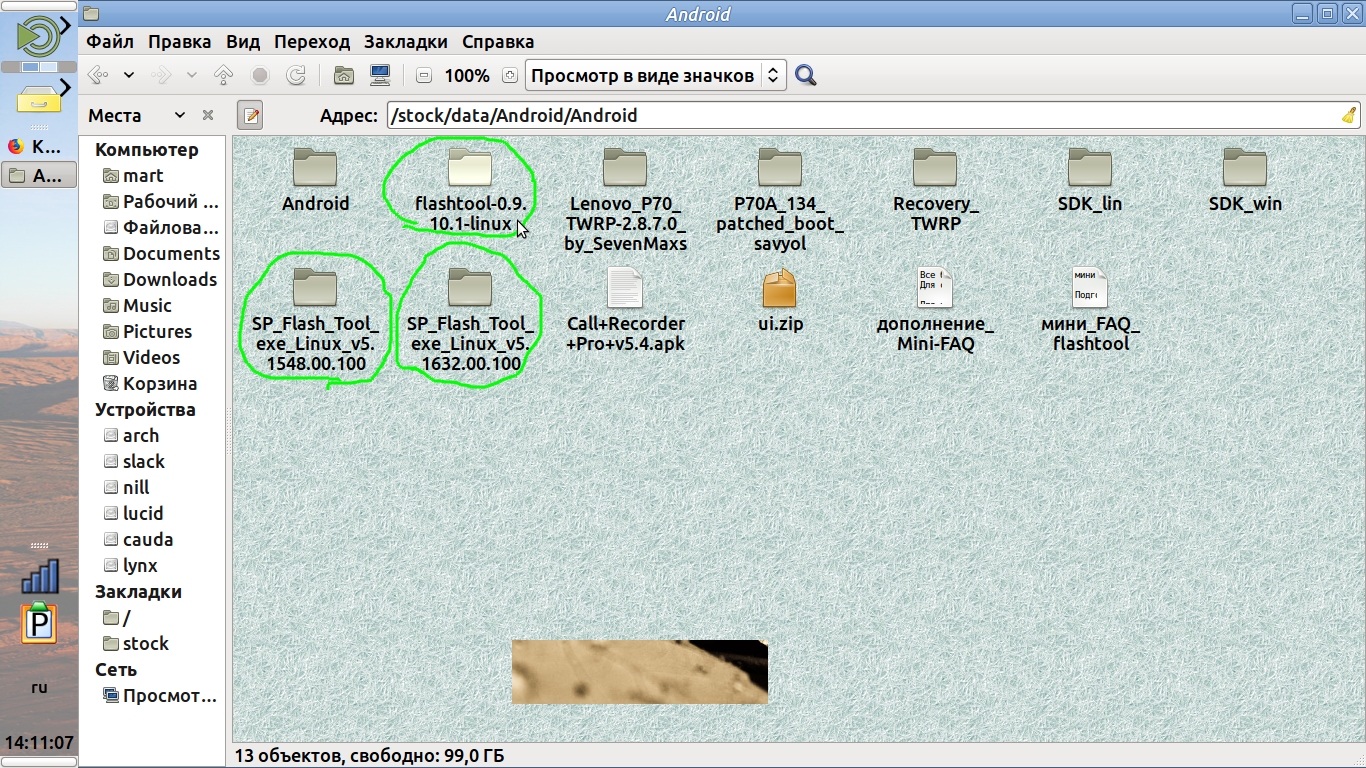
Task: Open the Справка menu
Action: 498,42
